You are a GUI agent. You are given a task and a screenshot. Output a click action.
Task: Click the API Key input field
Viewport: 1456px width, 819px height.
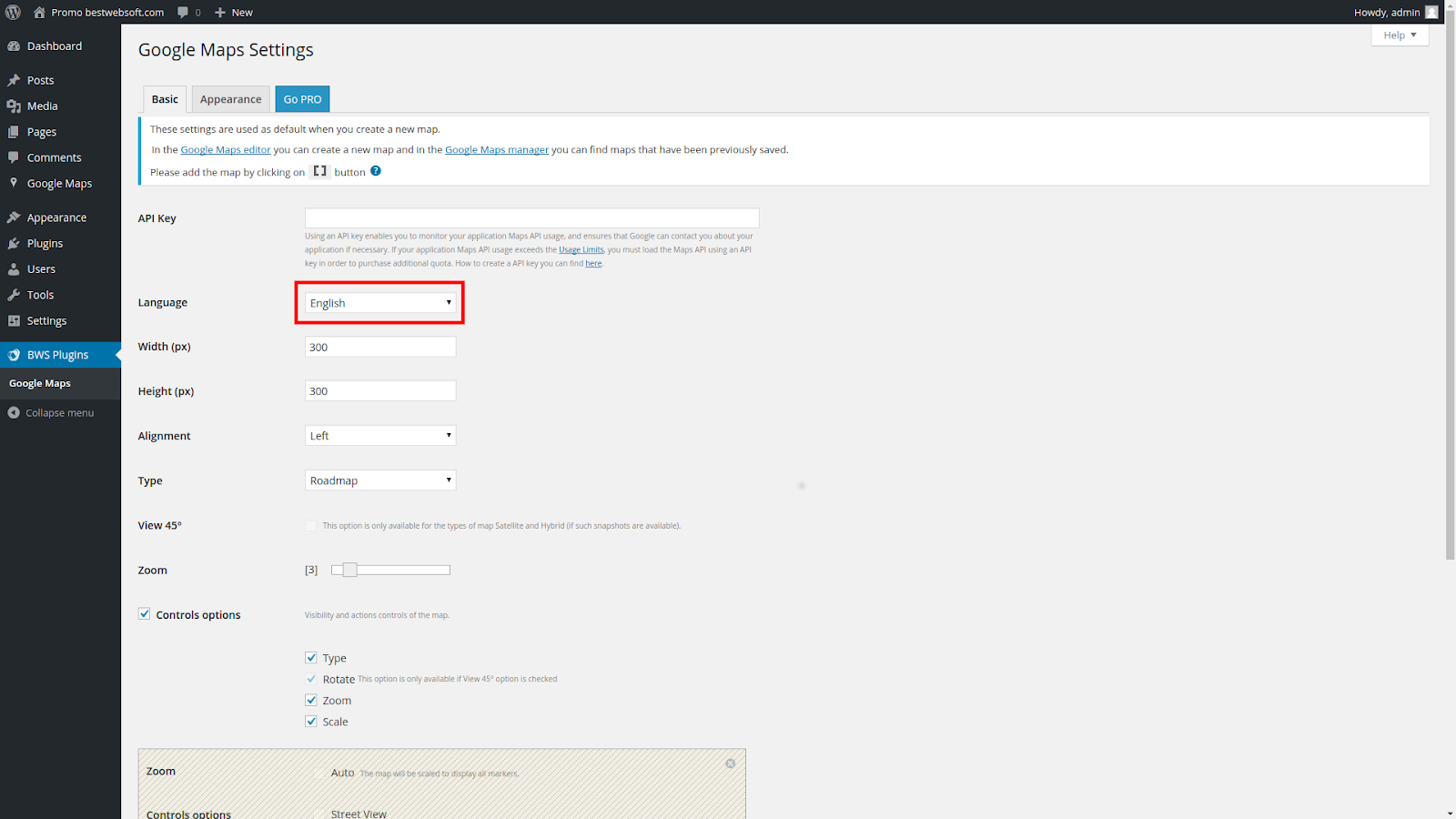click(x=531, y=218)
